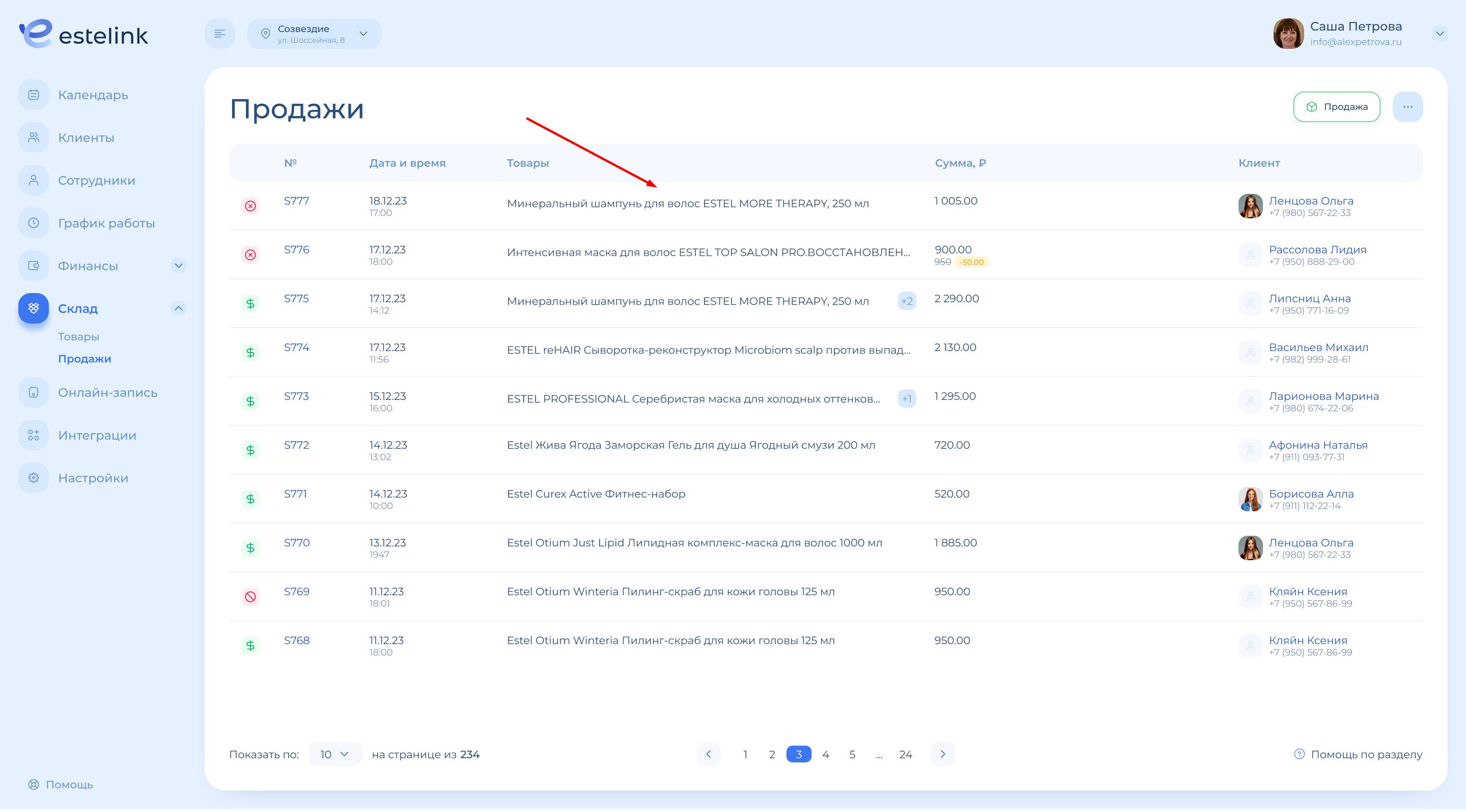This screenshot has width=1466, height=812.
Task: Click the -50.00 discount badge
Action: [x=971, y=262]
